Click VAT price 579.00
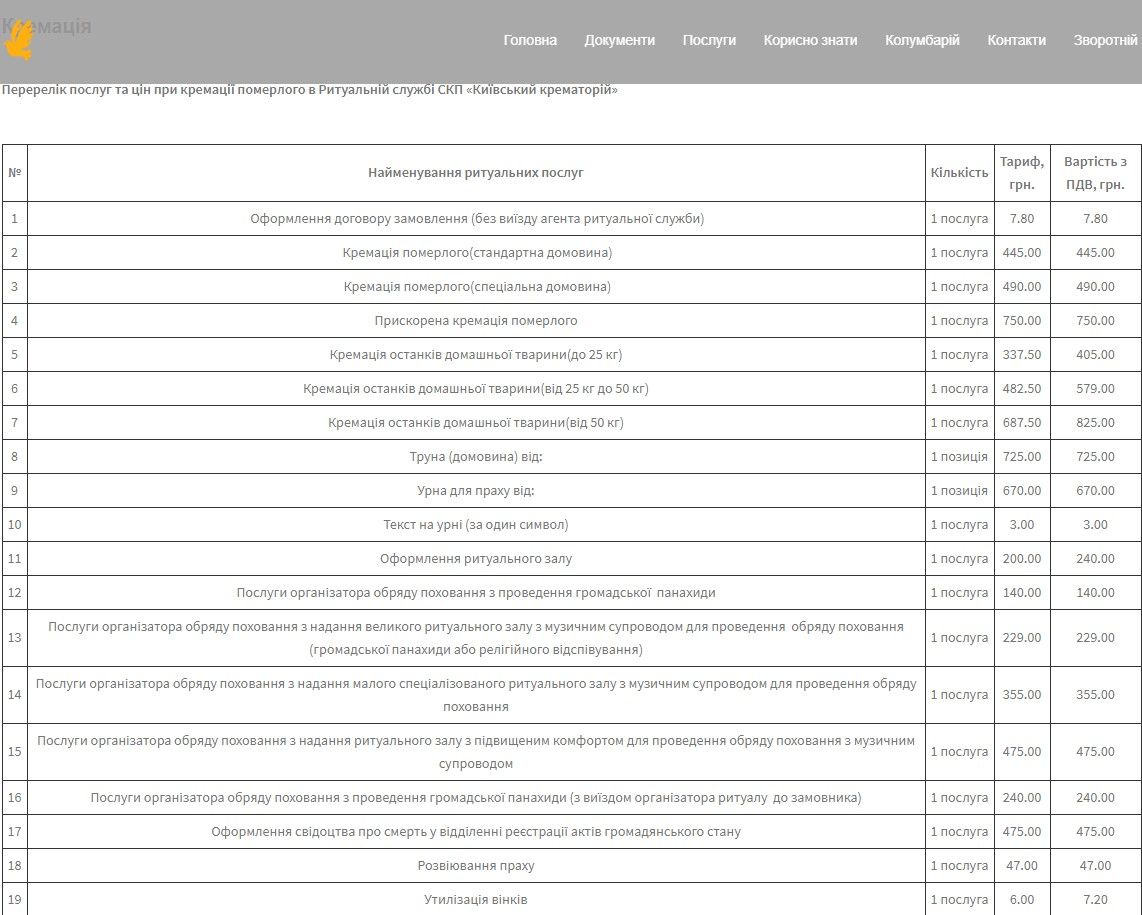Image resolution: width=1142 pixels, height=915 pixels. [x=1095, y=388]
